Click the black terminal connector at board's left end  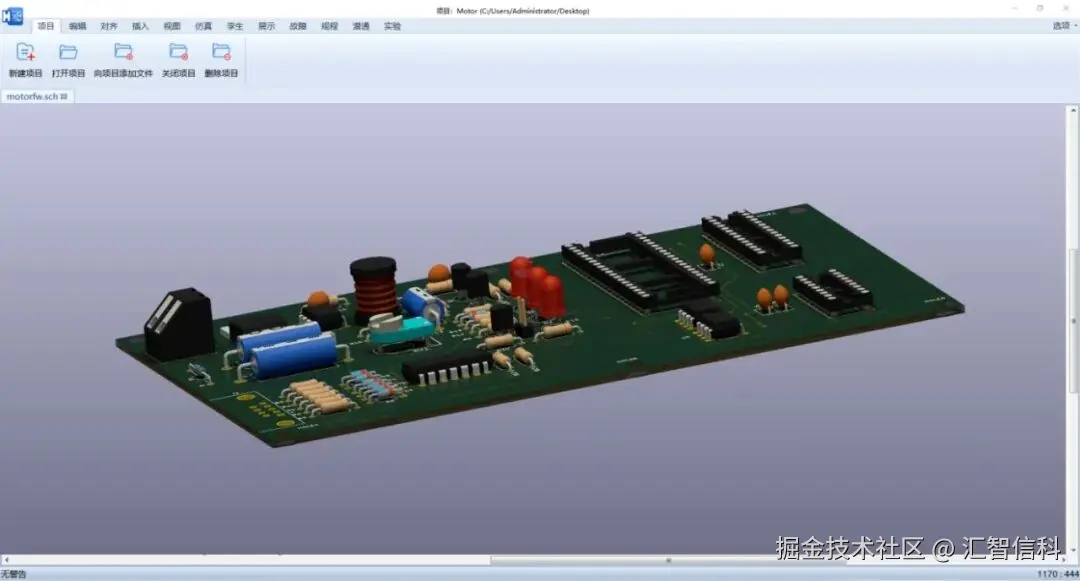click(x=178, y=324)
